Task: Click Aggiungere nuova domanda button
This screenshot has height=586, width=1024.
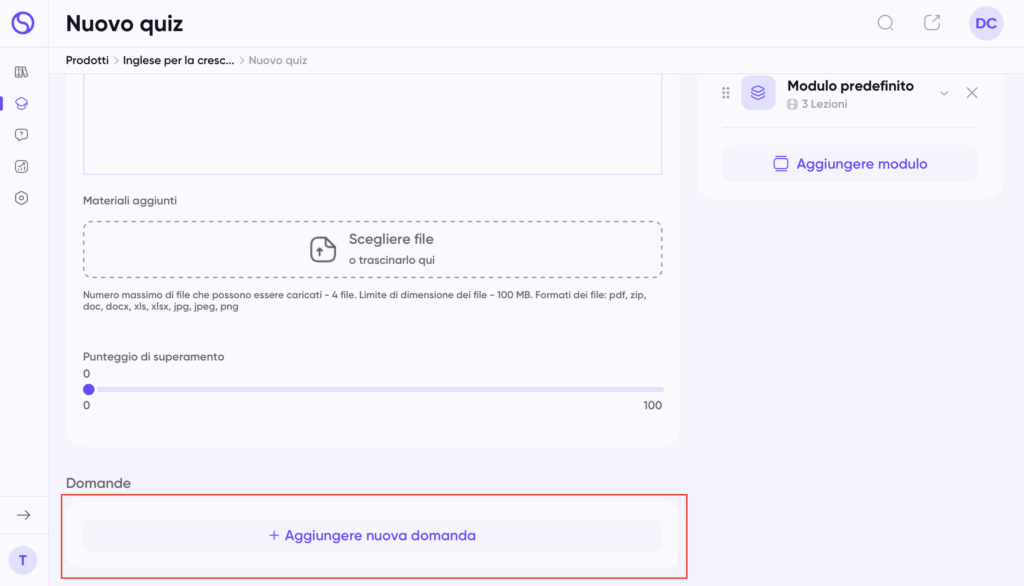Action: tap(372, 535)
